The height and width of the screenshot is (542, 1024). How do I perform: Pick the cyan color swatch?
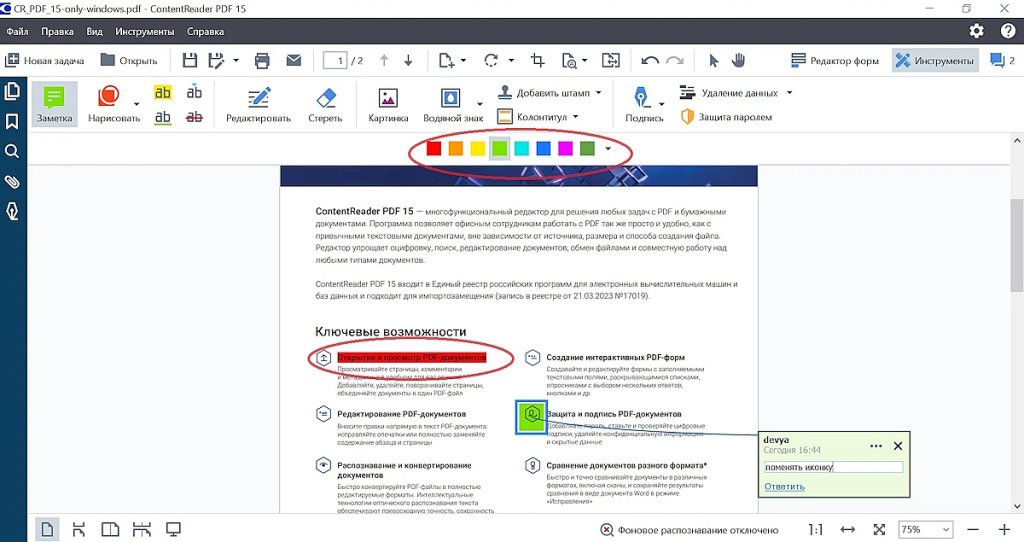pos(521,149)
